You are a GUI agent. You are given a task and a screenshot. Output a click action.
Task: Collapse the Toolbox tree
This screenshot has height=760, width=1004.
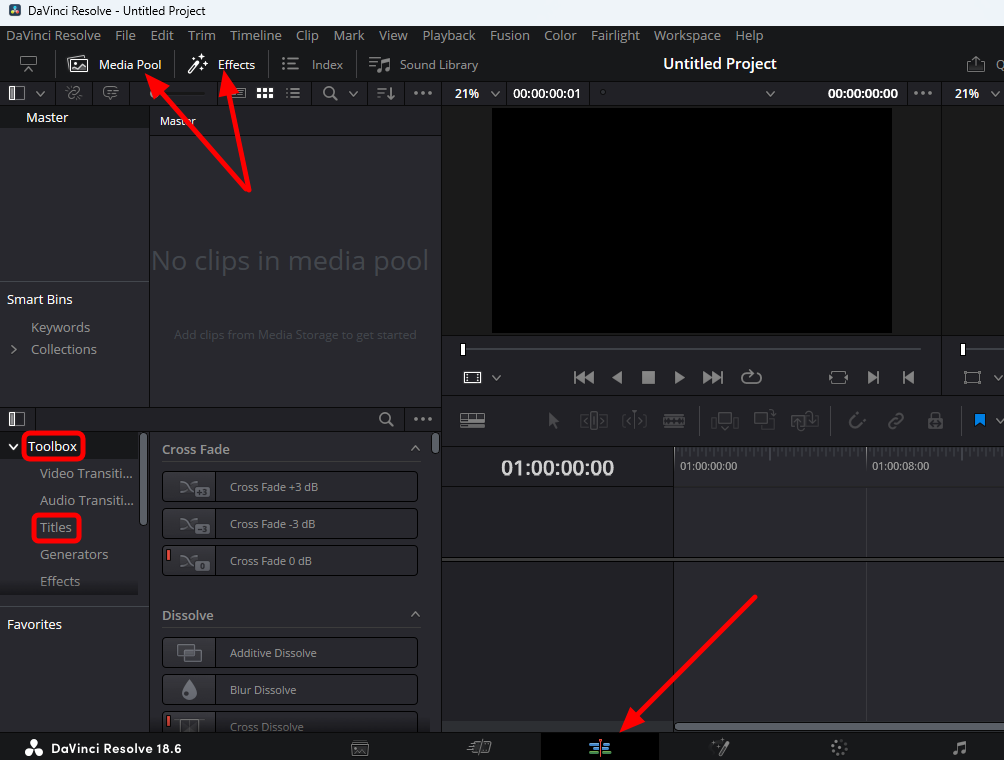click(x=13, y=447)
